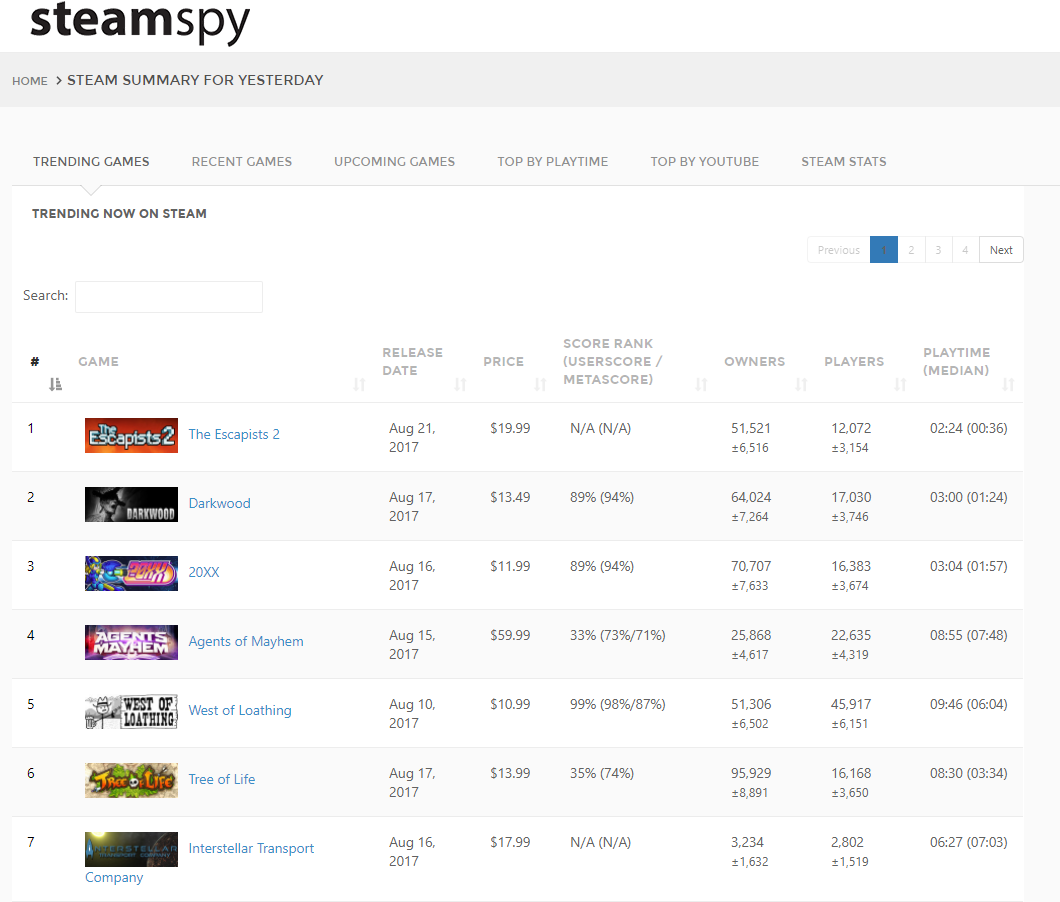Sort table by Players arrows
This screenshot has width=1060, height=902.
pos(900,384)
